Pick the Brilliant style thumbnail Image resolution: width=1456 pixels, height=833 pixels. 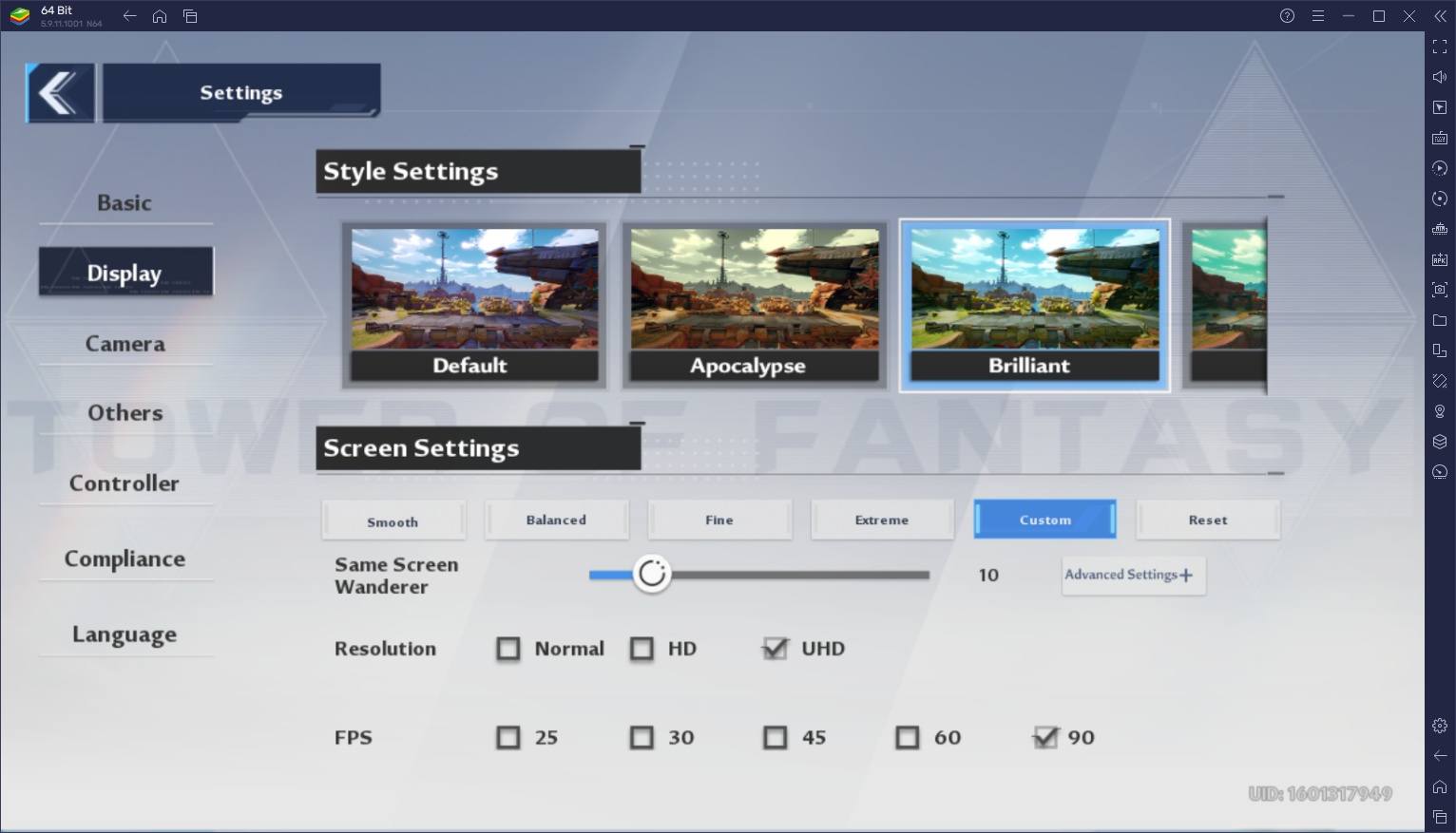(x=1035, y=306)
